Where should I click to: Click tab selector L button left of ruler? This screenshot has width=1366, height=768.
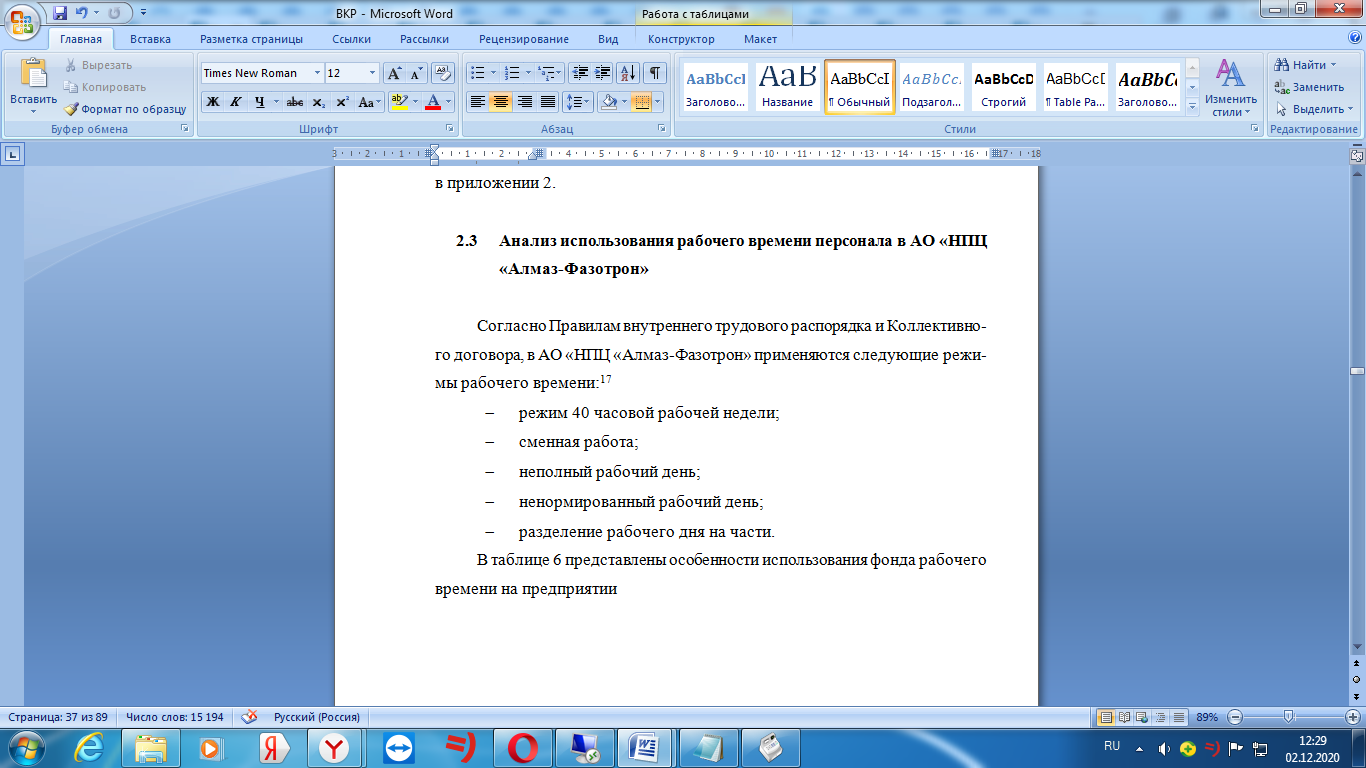tap(13, 154)
